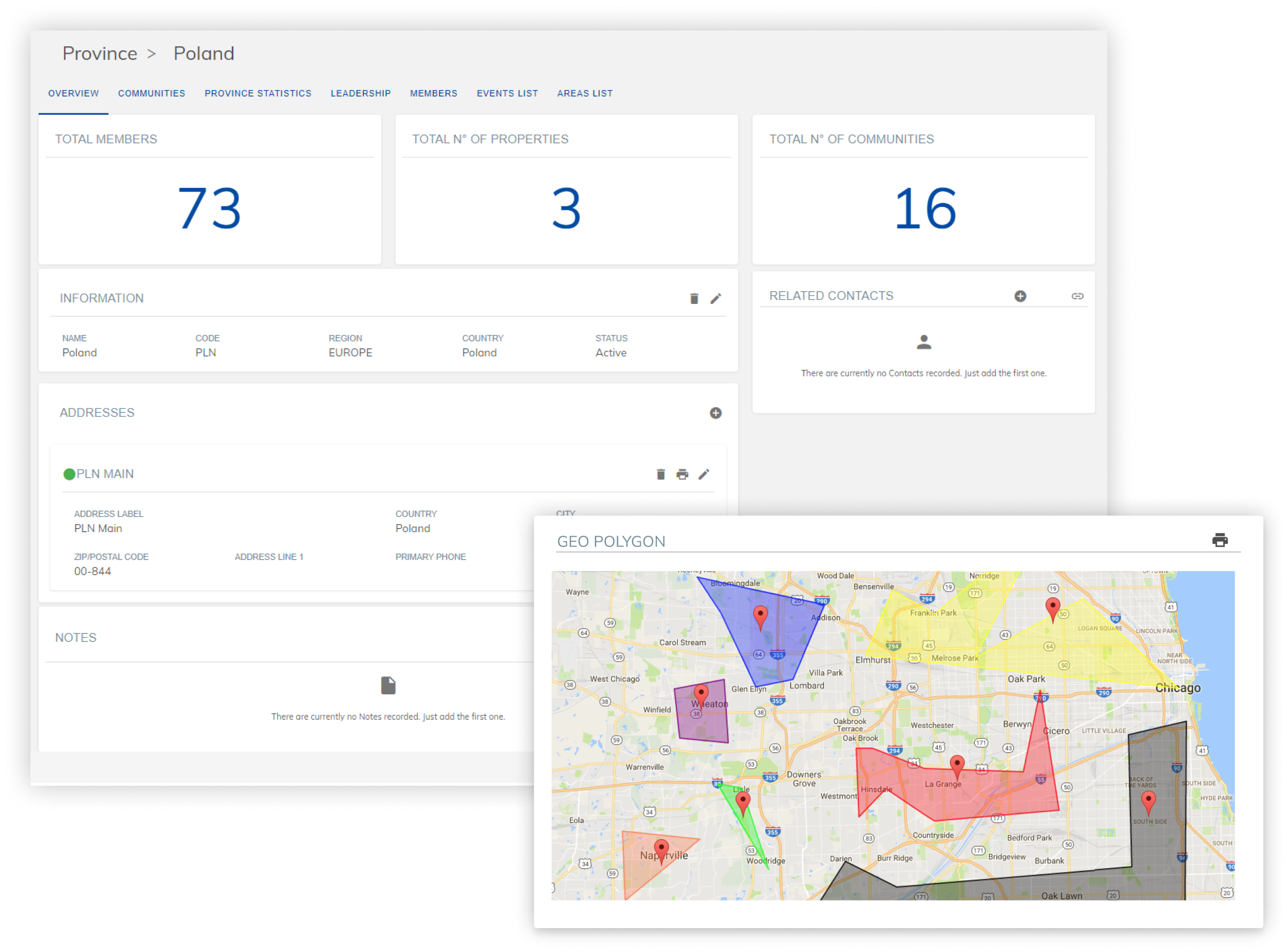Navigate back using the Province breadcrumb link

click(x=101, y=53)
